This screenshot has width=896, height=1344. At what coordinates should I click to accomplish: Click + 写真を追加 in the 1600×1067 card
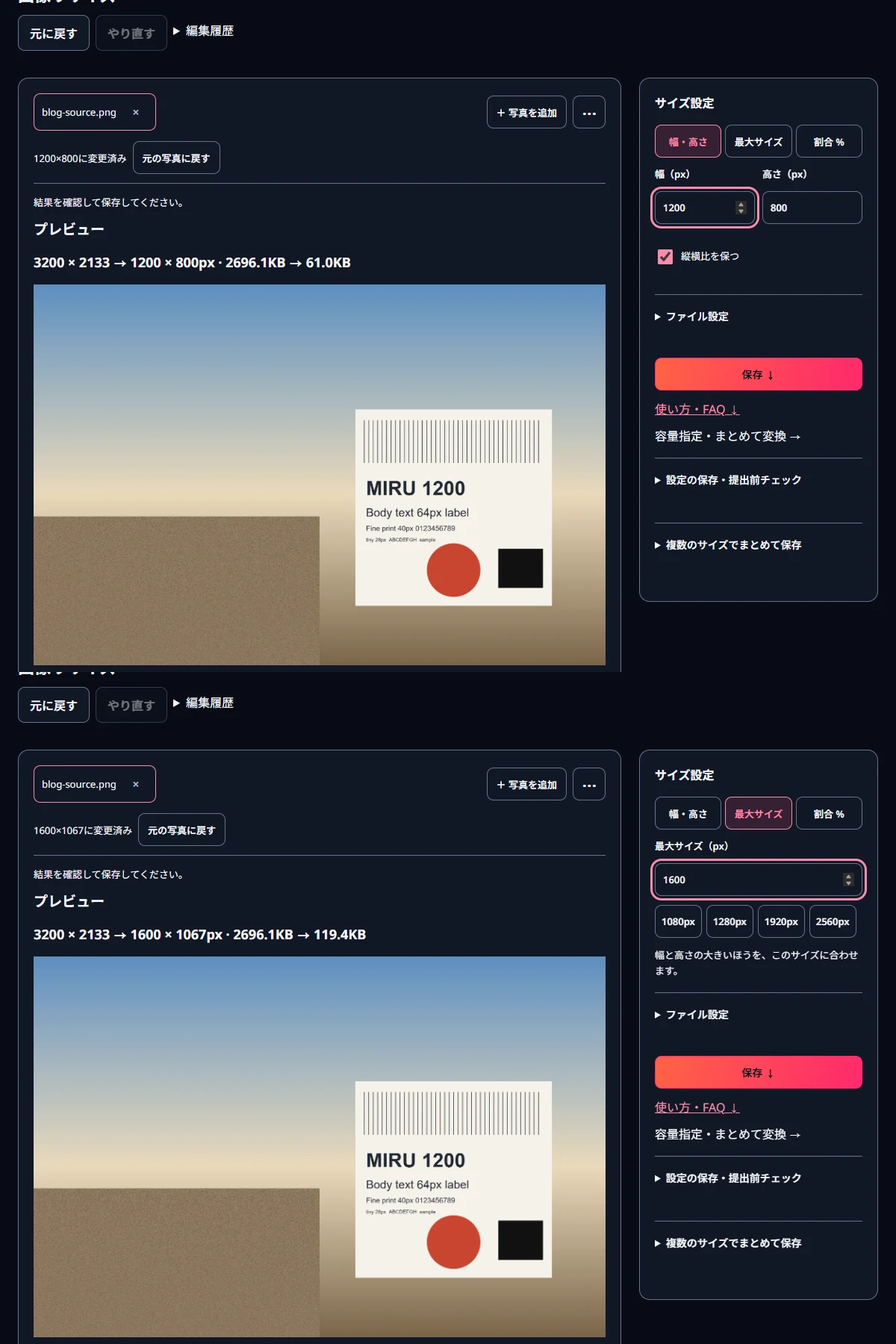coord(526,785)
